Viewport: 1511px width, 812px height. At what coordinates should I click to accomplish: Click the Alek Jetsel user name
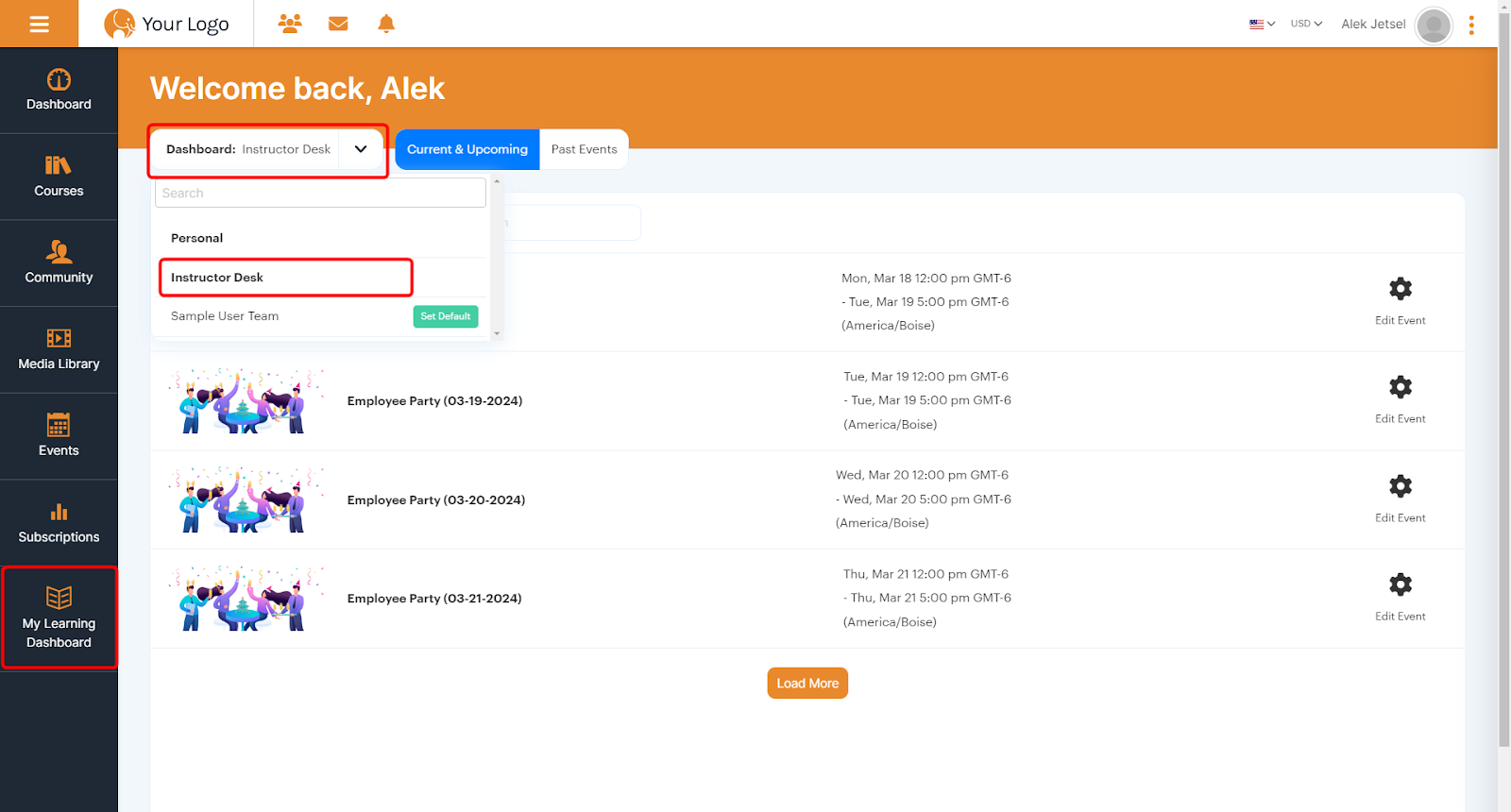(1373, 25)
